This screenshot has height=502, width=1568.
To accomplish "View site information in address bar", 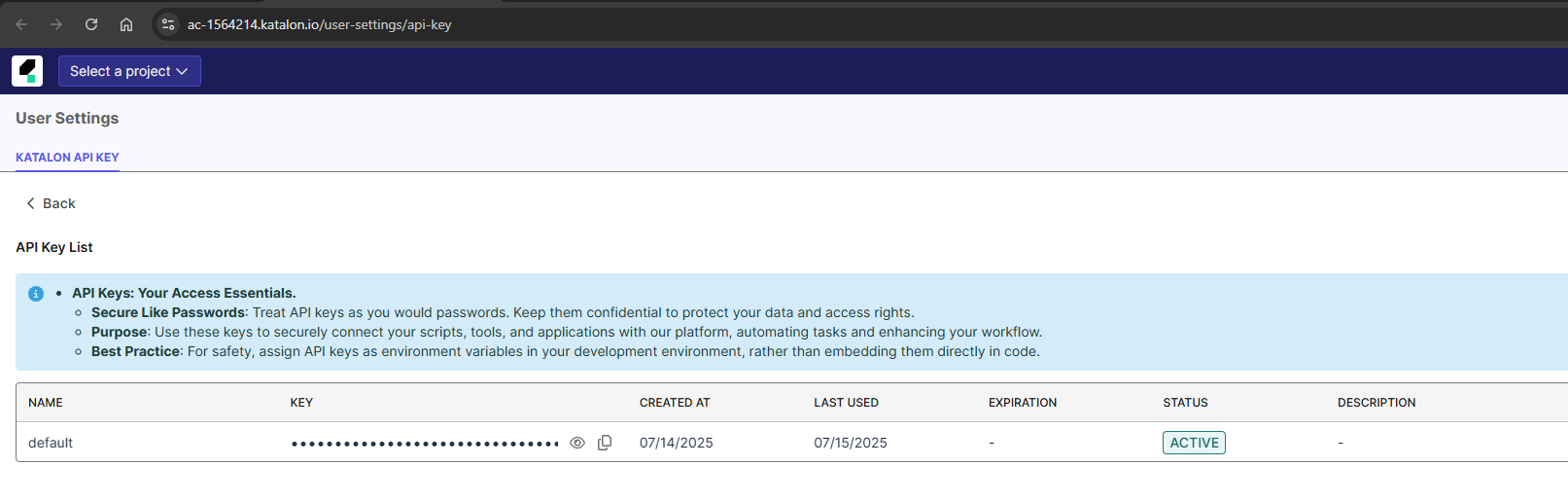I will (168, 24).
